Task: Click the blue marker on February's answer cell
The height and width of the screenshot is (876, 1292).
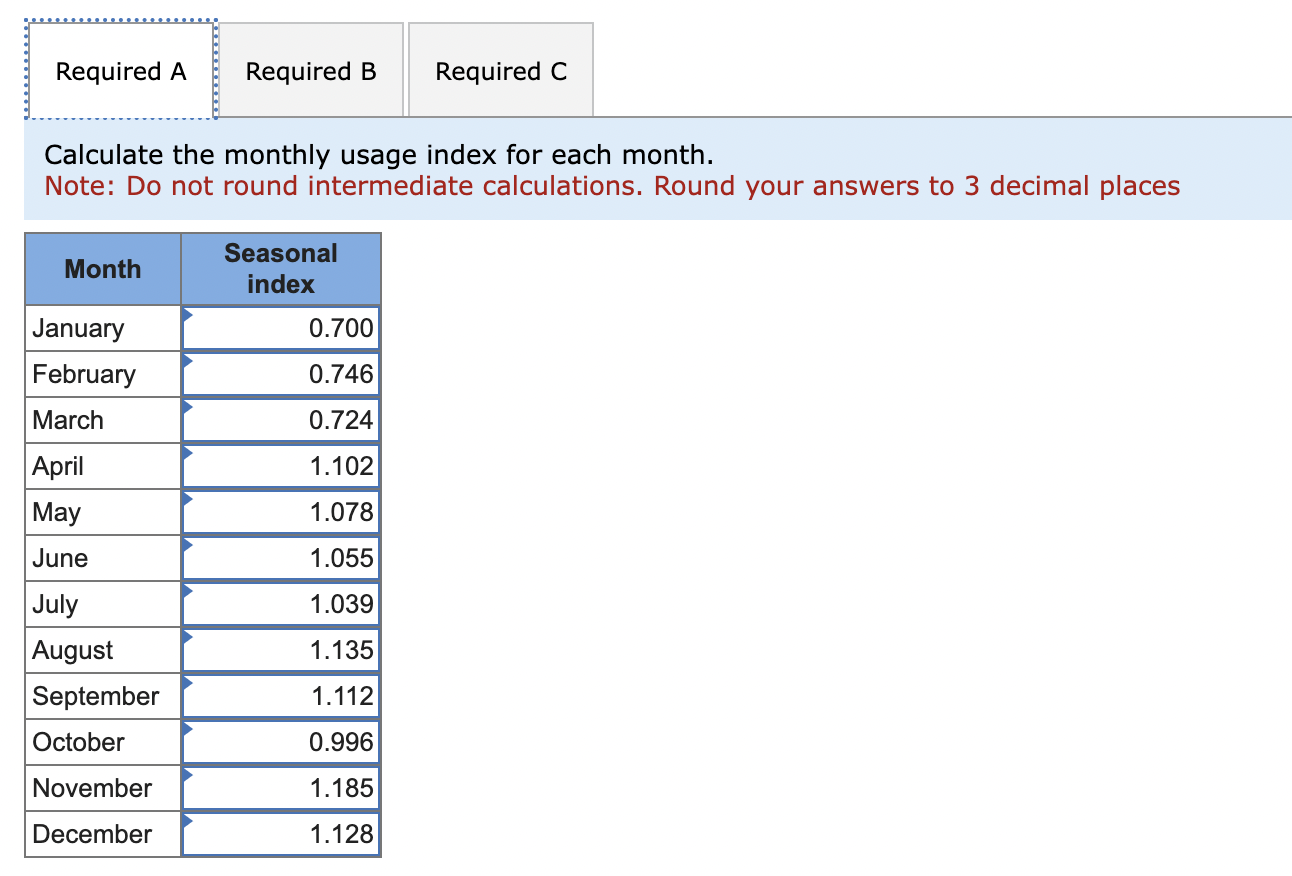Action: pos(186,364)
